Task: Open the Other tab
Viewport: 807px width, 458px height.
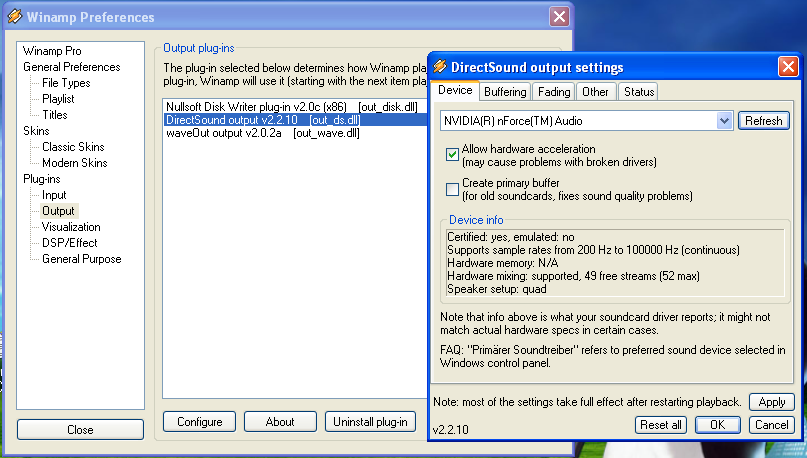Action: tap(595, 92)
